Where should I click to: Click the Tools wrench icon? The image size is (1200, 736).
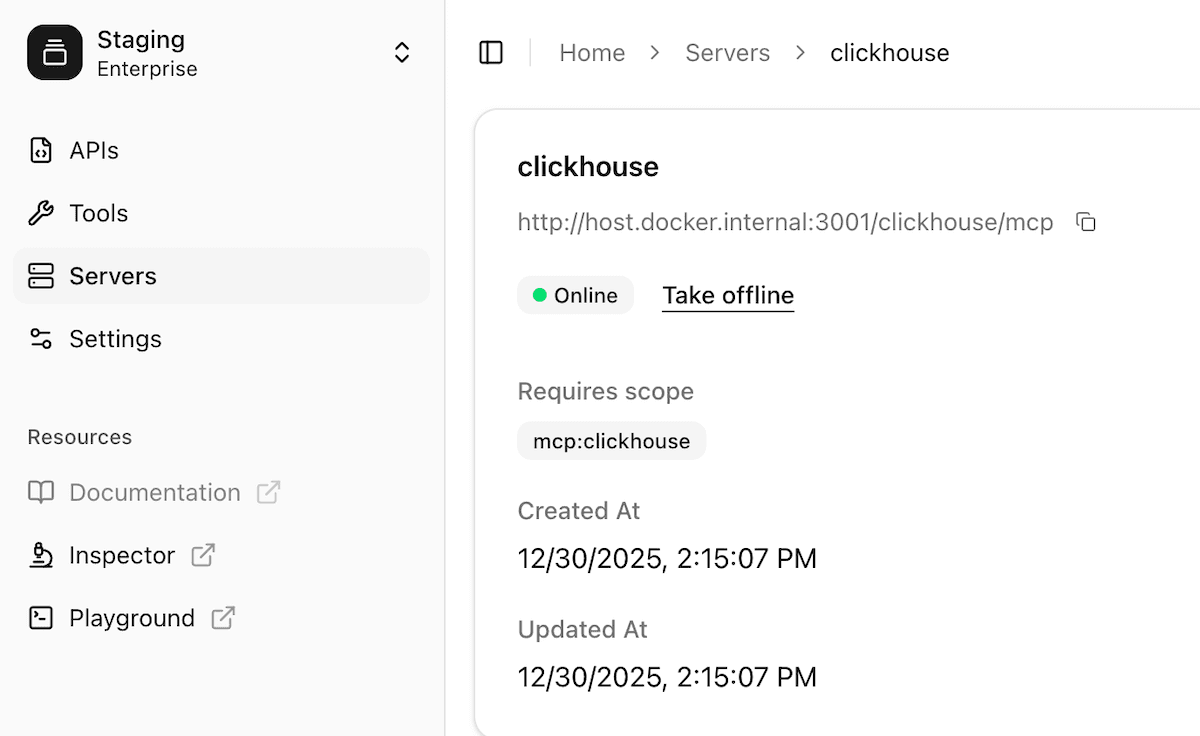[41, 213]
